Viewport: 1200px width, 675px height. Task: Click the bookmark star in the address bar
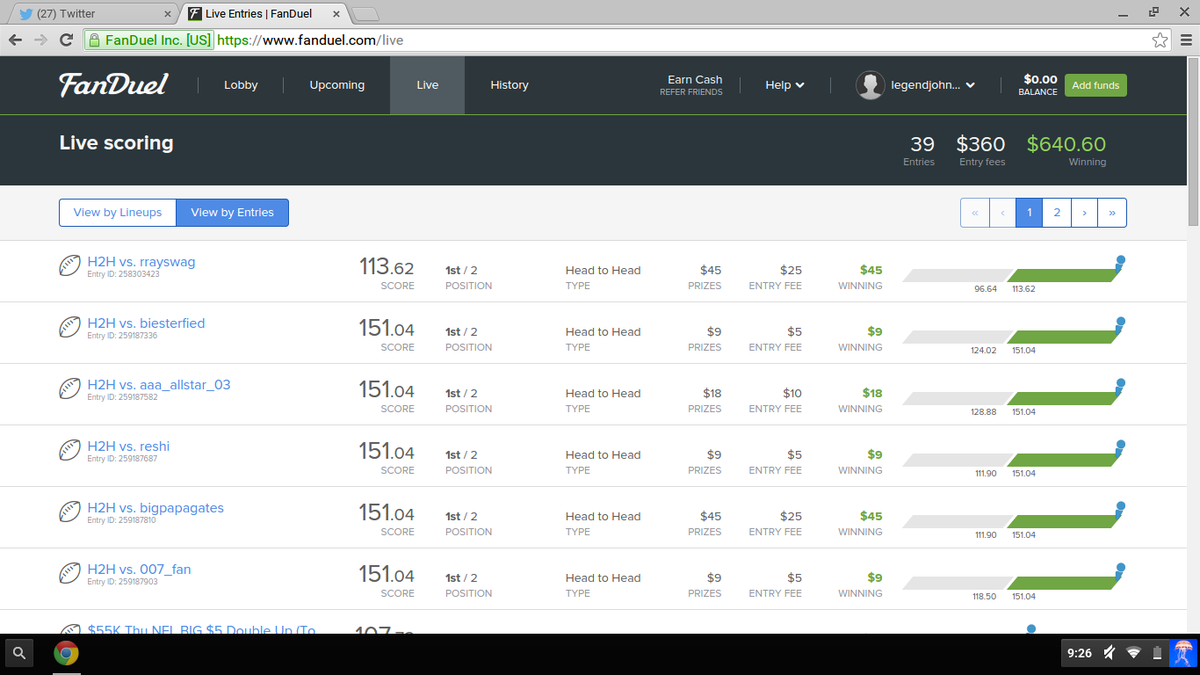click(1159, 40)
